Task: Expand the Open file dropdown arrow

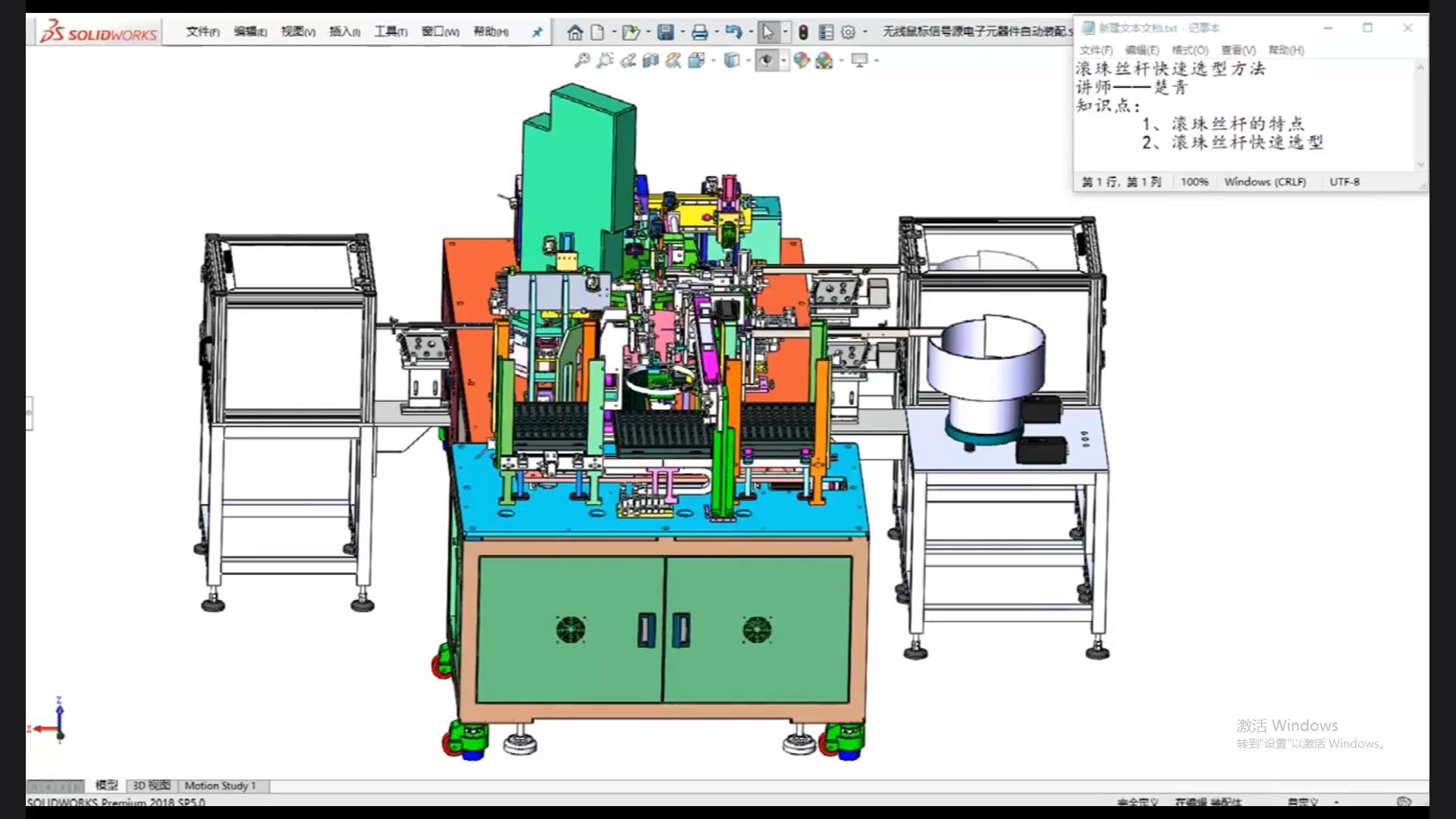Action: [x=647, y=32]
